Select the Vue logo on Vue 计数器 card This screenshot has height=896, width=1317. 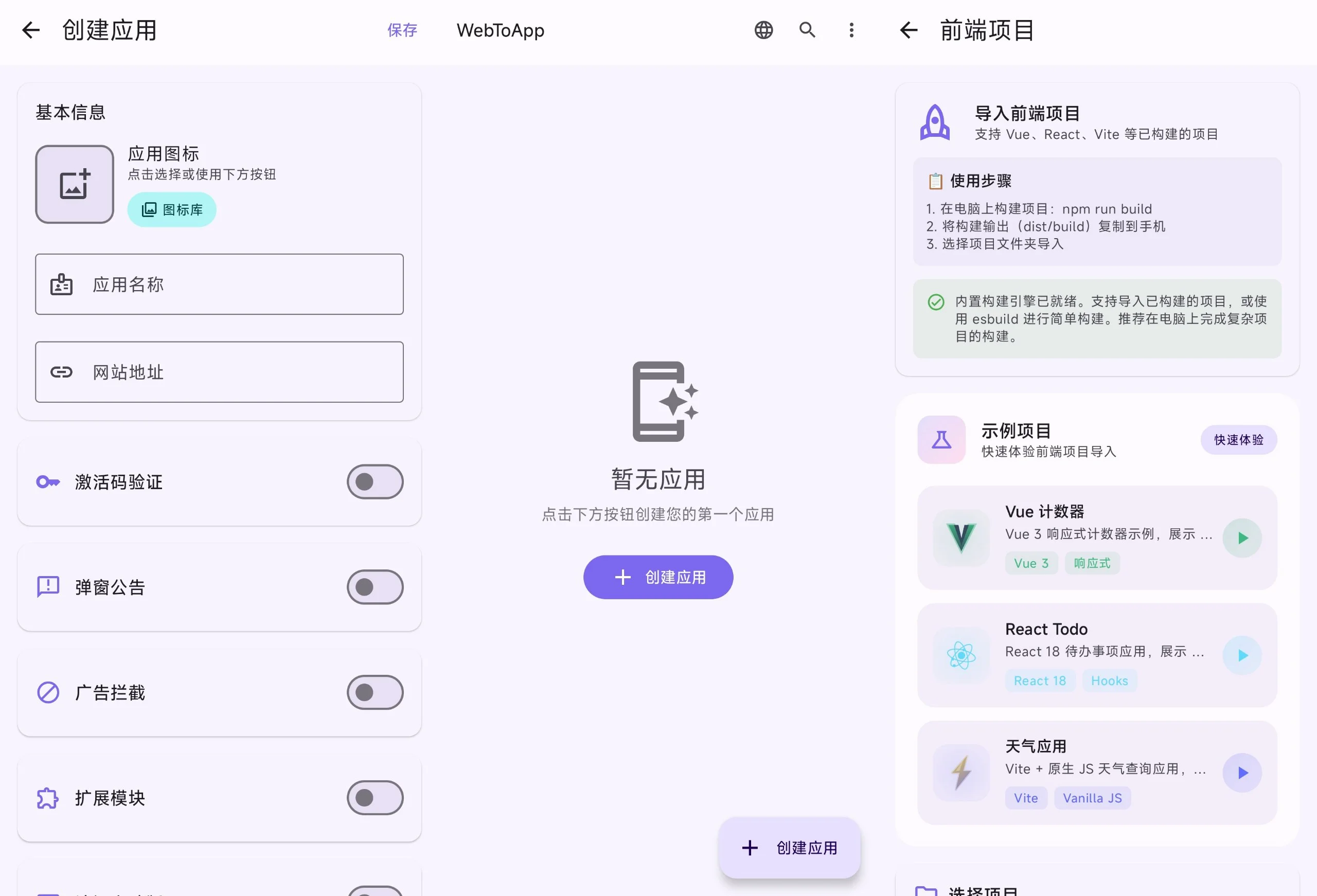click(961, 537)
